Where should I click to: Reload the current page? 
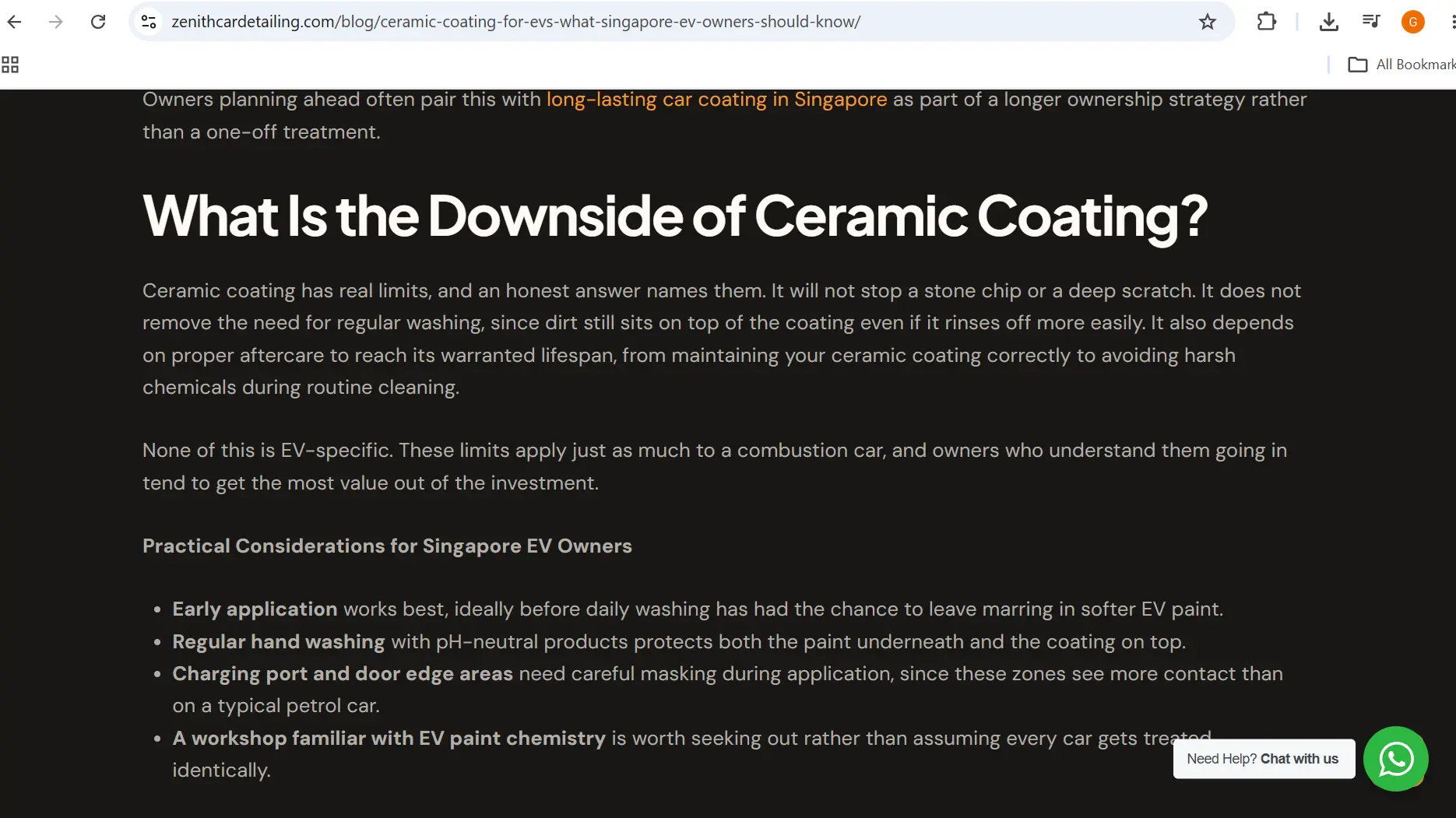click(98, 22)
